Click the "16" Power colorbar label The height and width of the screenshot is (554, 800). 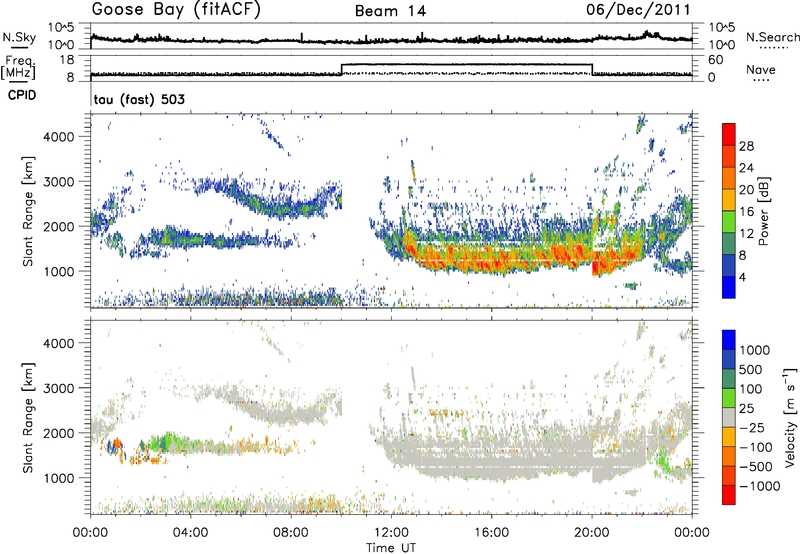(x=746, y=212)
